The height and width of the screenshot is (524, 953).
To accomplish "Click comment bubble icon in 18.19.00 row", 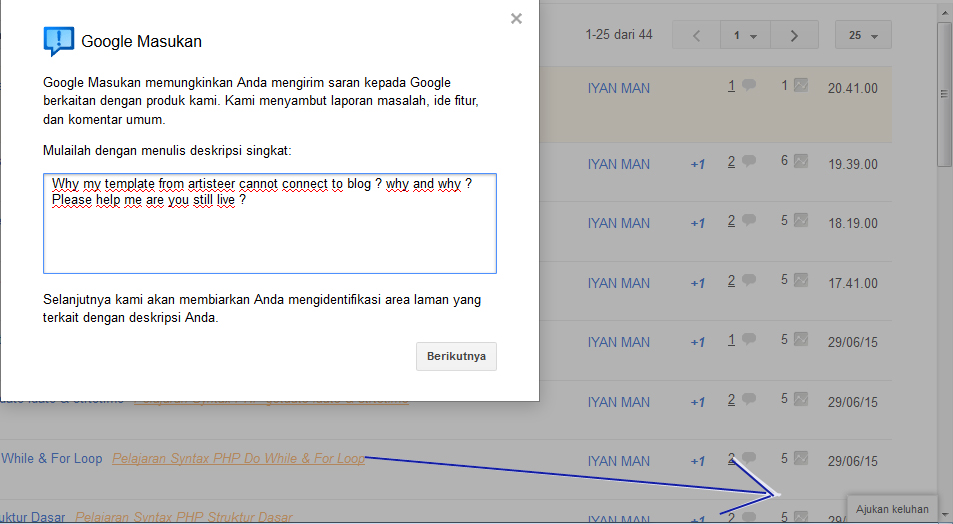I will click(749, 220).
